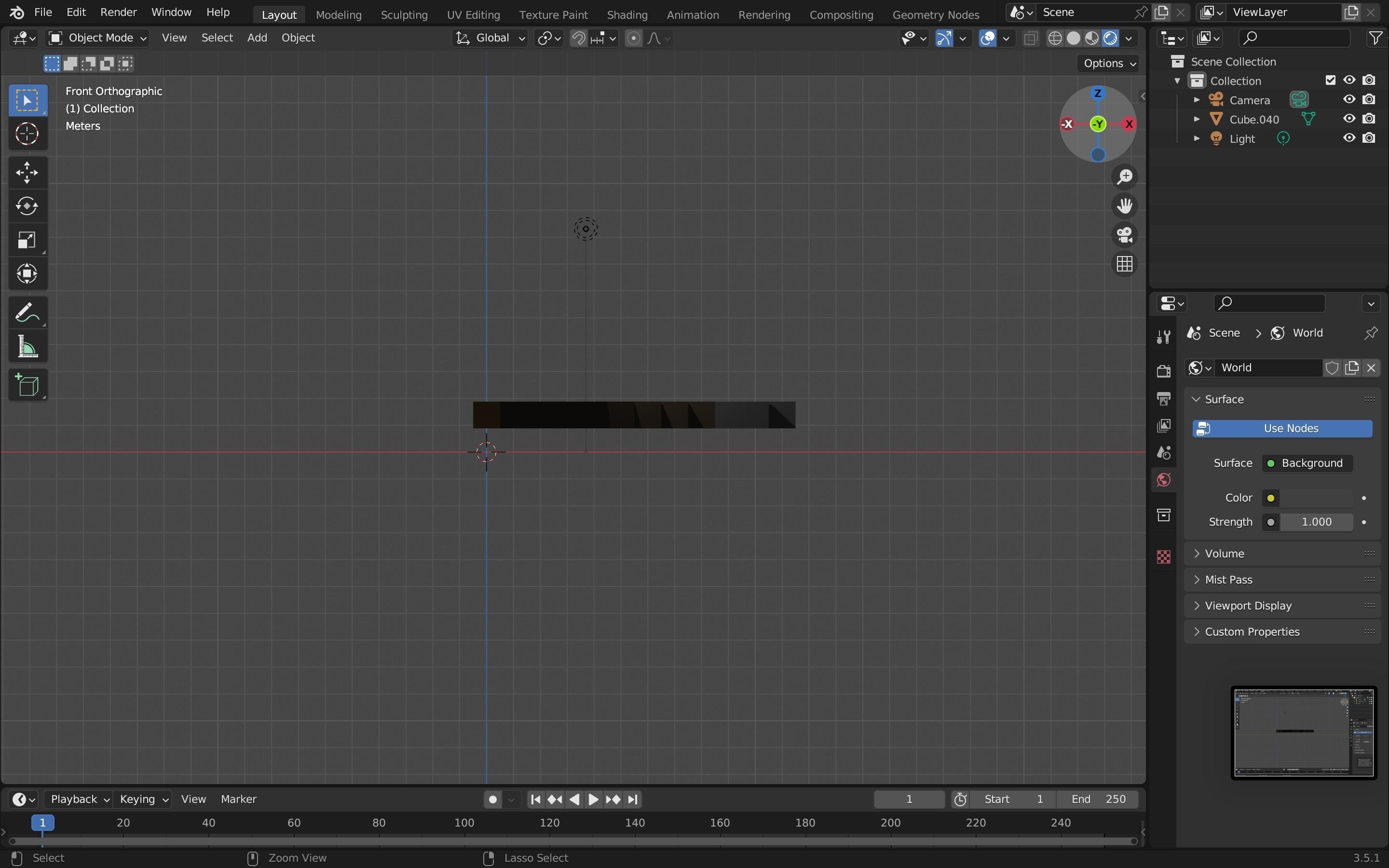1389x868 pixels.
Task: Expand the Camera tree item
Action: (1197, 100)
